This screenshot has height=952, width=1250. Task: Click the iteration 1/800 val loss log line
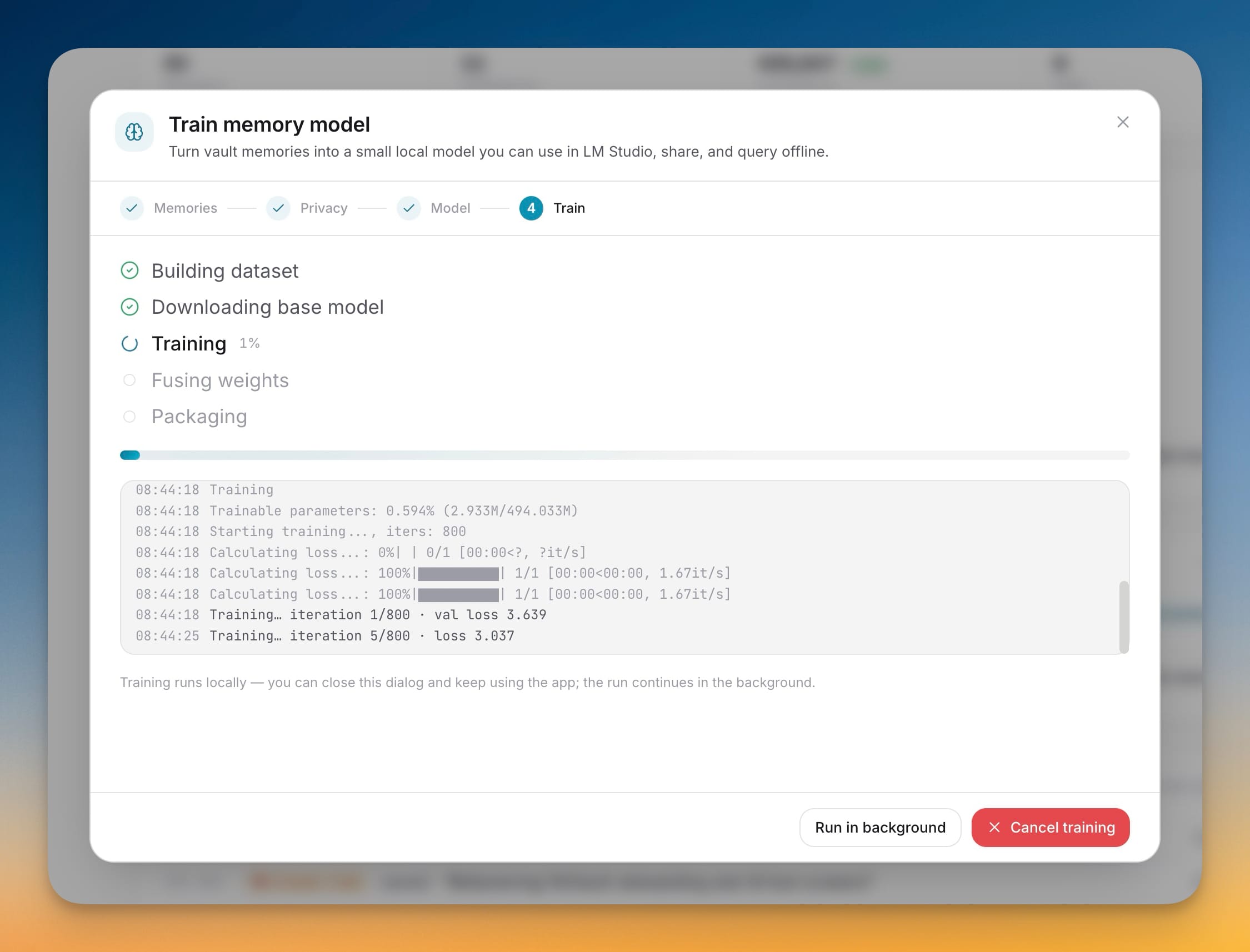(x=341, y=614)
